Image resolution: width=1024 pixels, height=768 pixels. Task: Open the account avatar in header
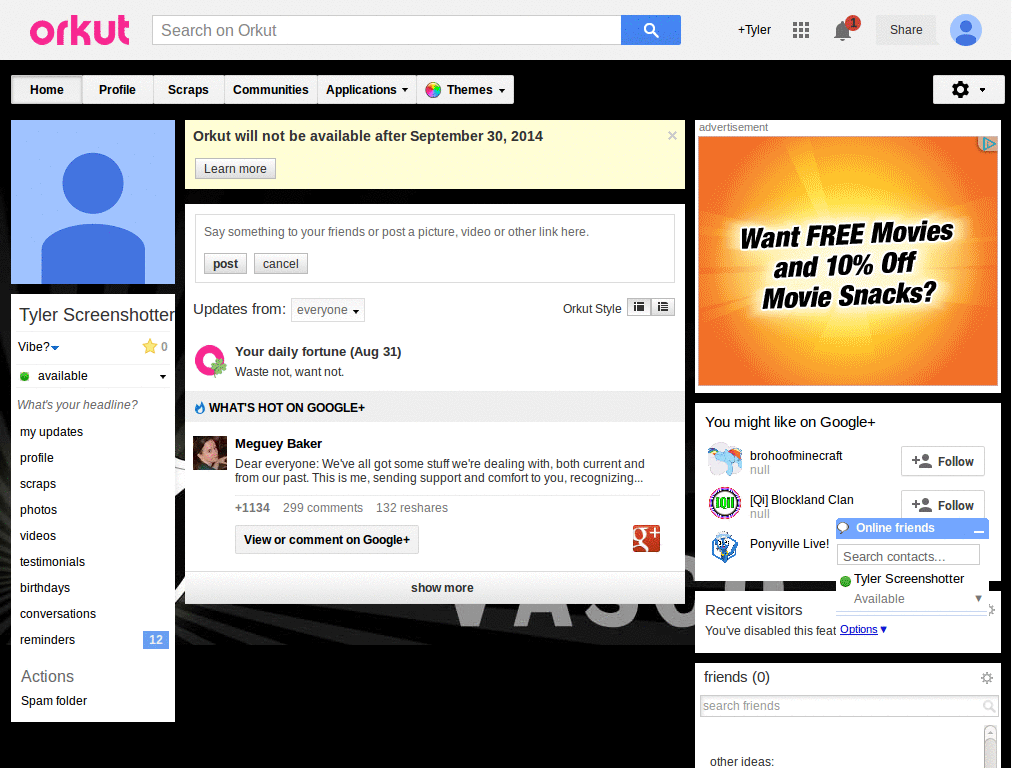coord(965,30)
